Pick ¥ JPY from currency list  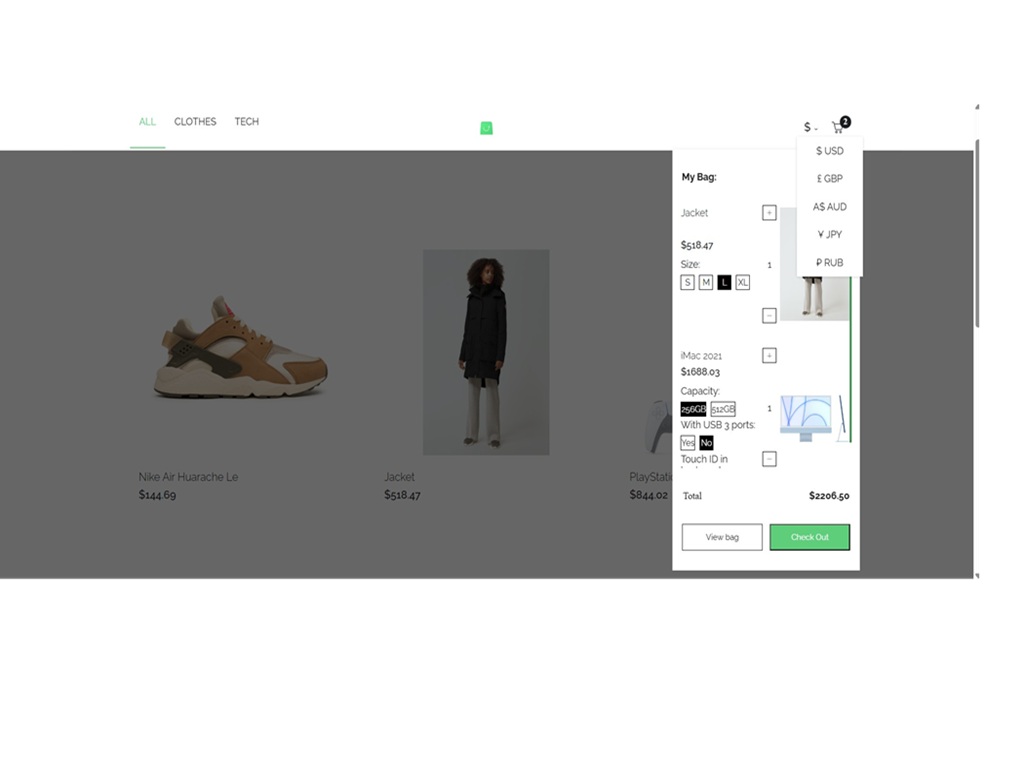[x=829, y=235]
